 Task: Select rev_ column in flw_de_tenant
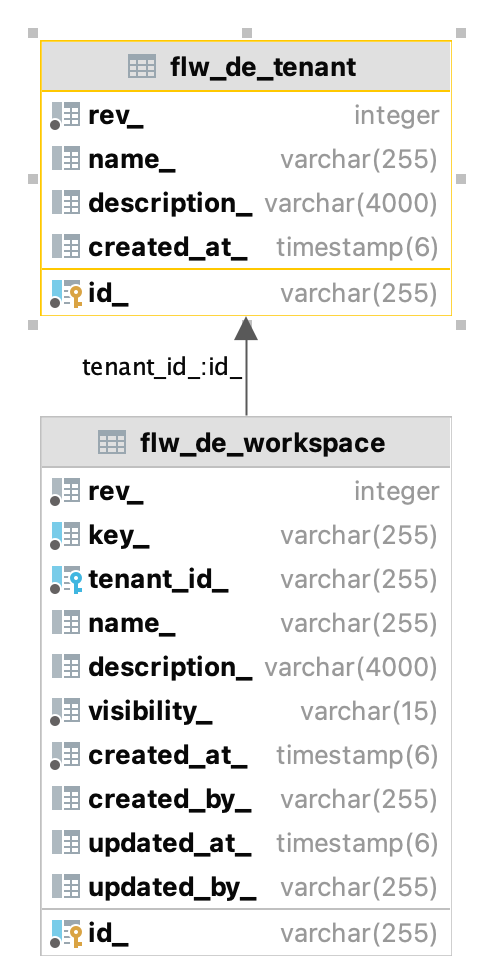coord(246,116)
